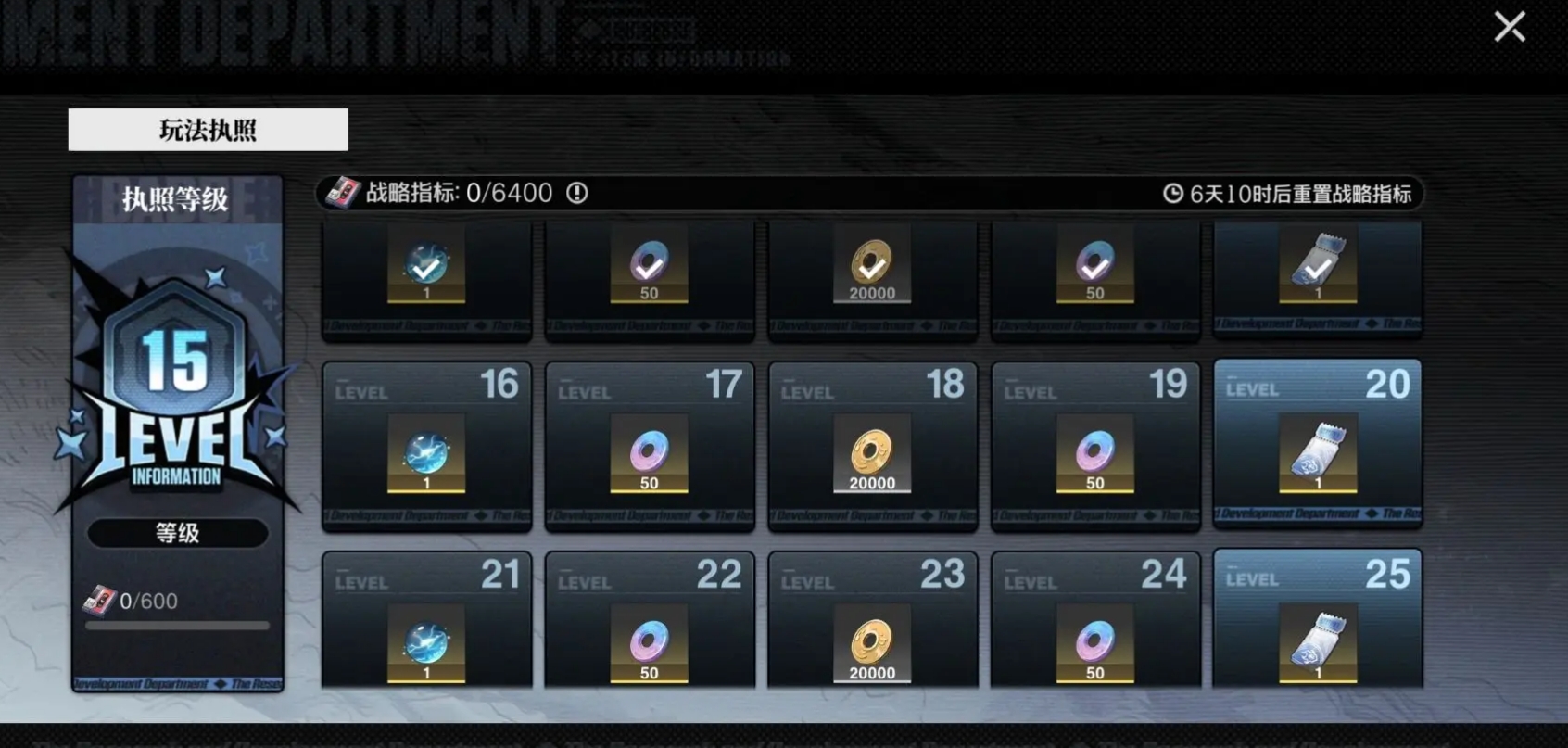Select the Level 22 ring reward card
This screenshot has height=748, width=1568.
coord(650,619)
